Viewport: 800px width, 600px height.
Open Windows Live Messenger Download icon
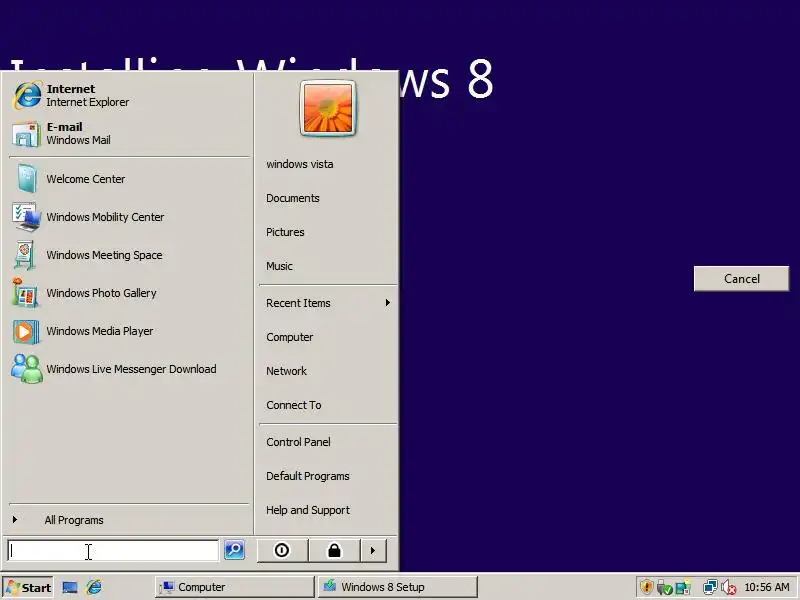27,369
